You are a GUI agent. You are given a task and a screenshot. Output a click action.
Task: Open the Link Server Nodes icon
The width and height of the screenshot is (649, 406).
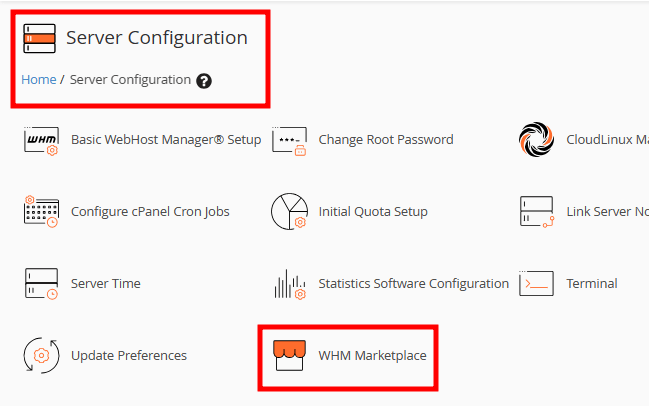coord(536,211)
